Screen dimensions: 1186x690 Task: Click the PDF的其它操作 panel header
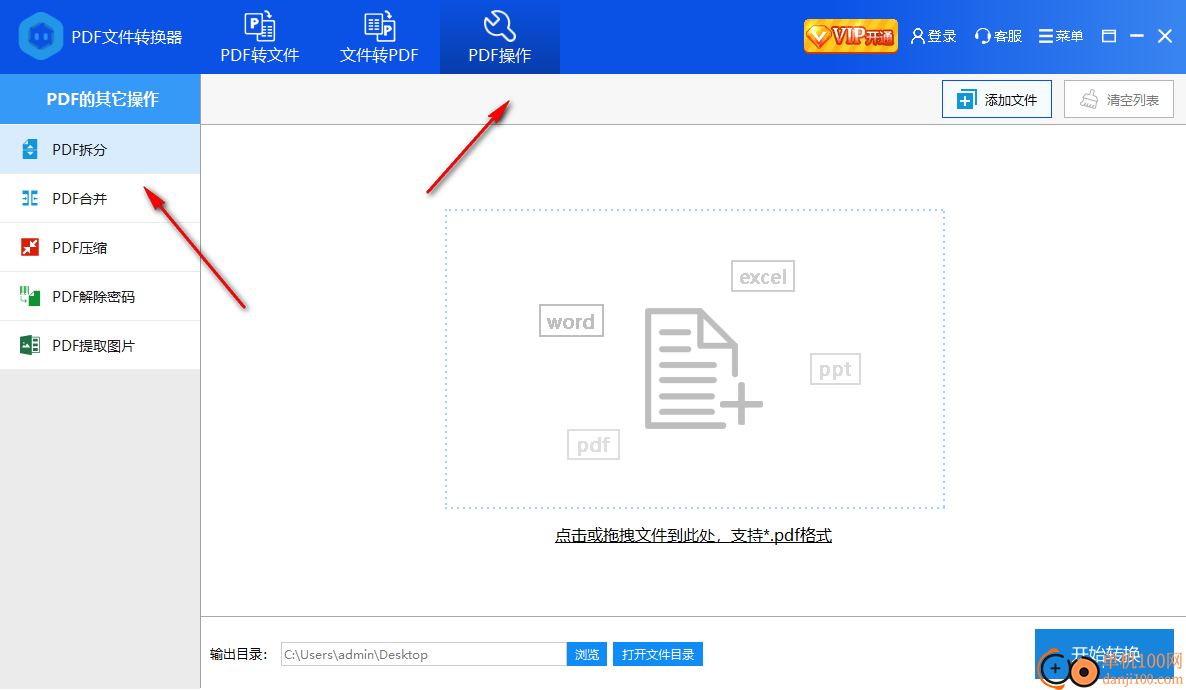(100, 99)
